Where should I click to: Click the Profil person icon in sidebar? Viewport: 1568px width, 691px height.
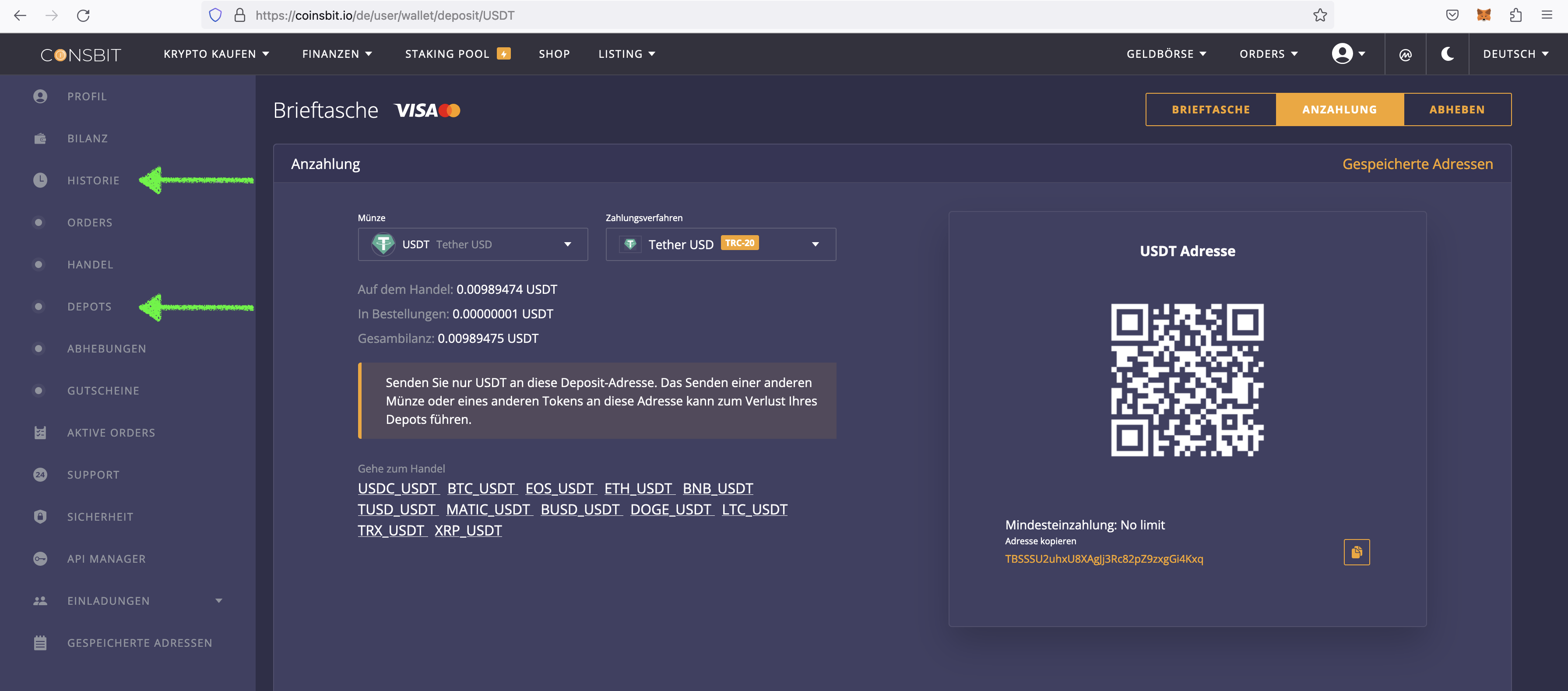(x=40, y=96)
